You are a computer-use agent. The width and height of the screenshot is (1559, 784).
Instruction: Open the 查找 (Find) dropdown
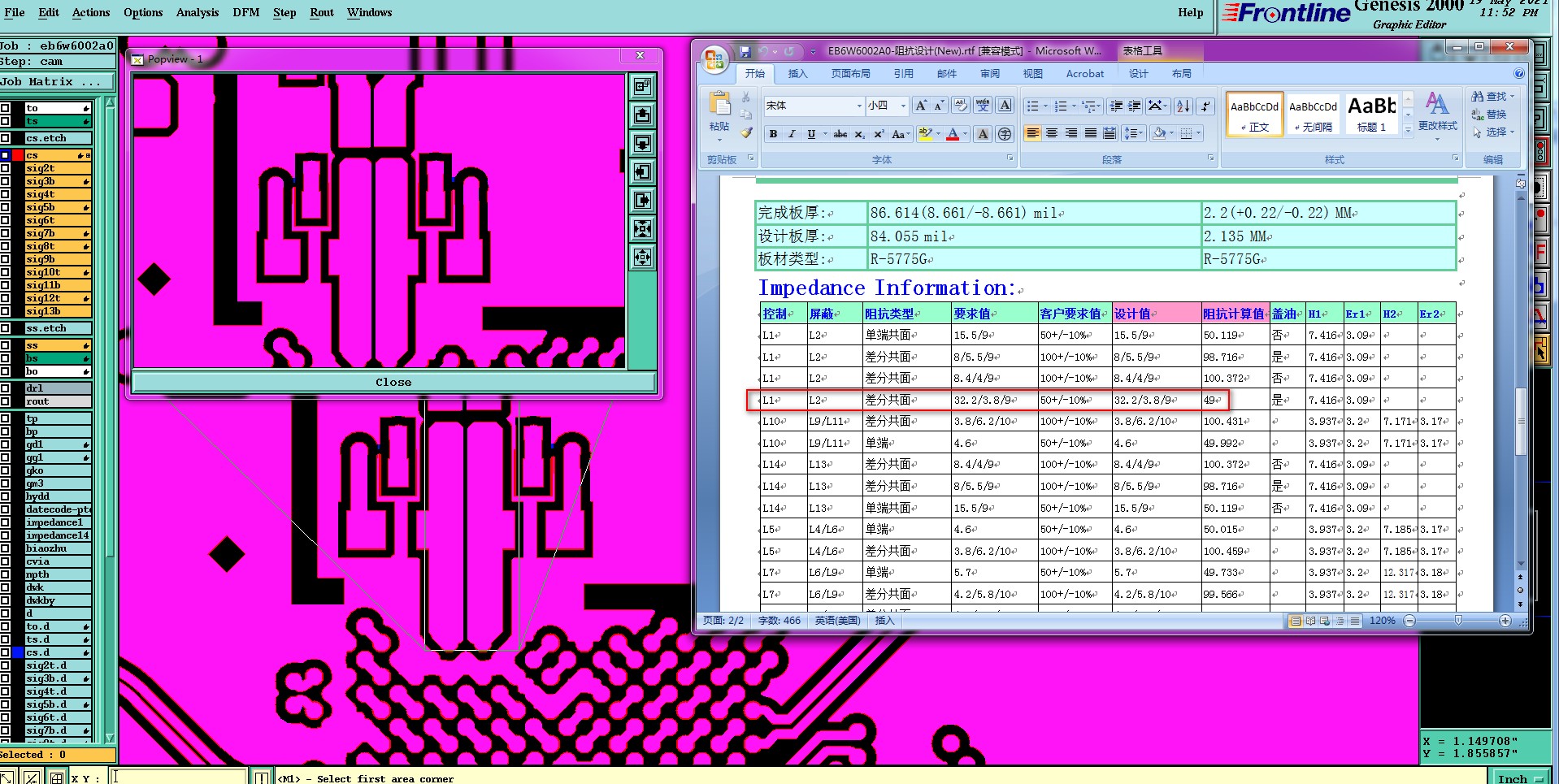click(x=1512, y=96)
